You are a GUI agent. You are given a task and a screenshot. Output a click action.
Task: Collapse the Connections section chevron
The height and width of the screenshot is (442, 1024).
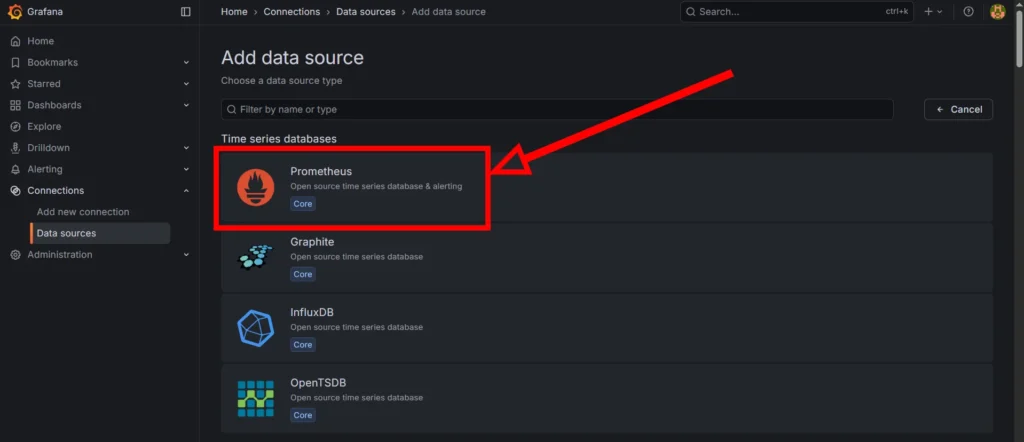pos(186,191)
